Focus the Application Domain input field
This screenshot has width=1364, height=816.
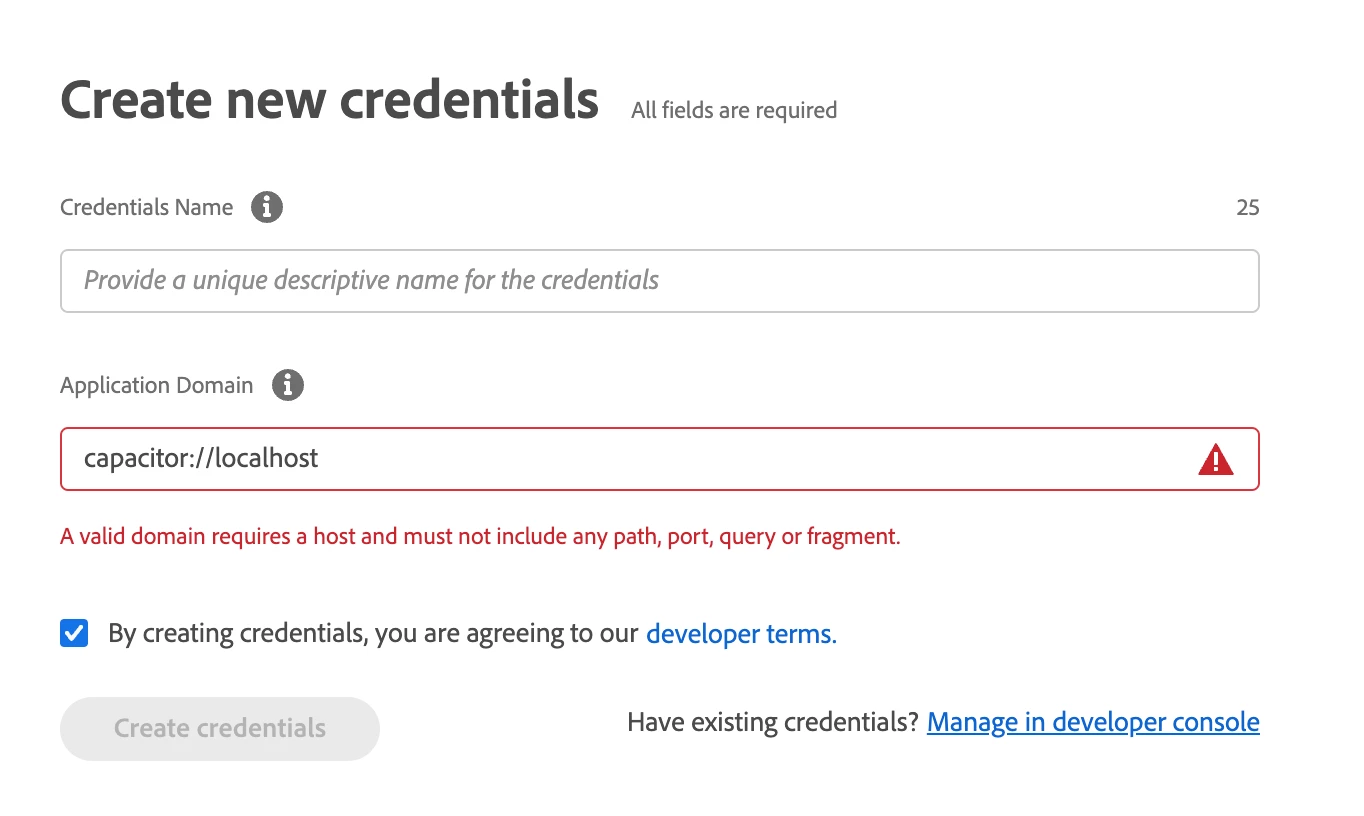pos(700,460)
